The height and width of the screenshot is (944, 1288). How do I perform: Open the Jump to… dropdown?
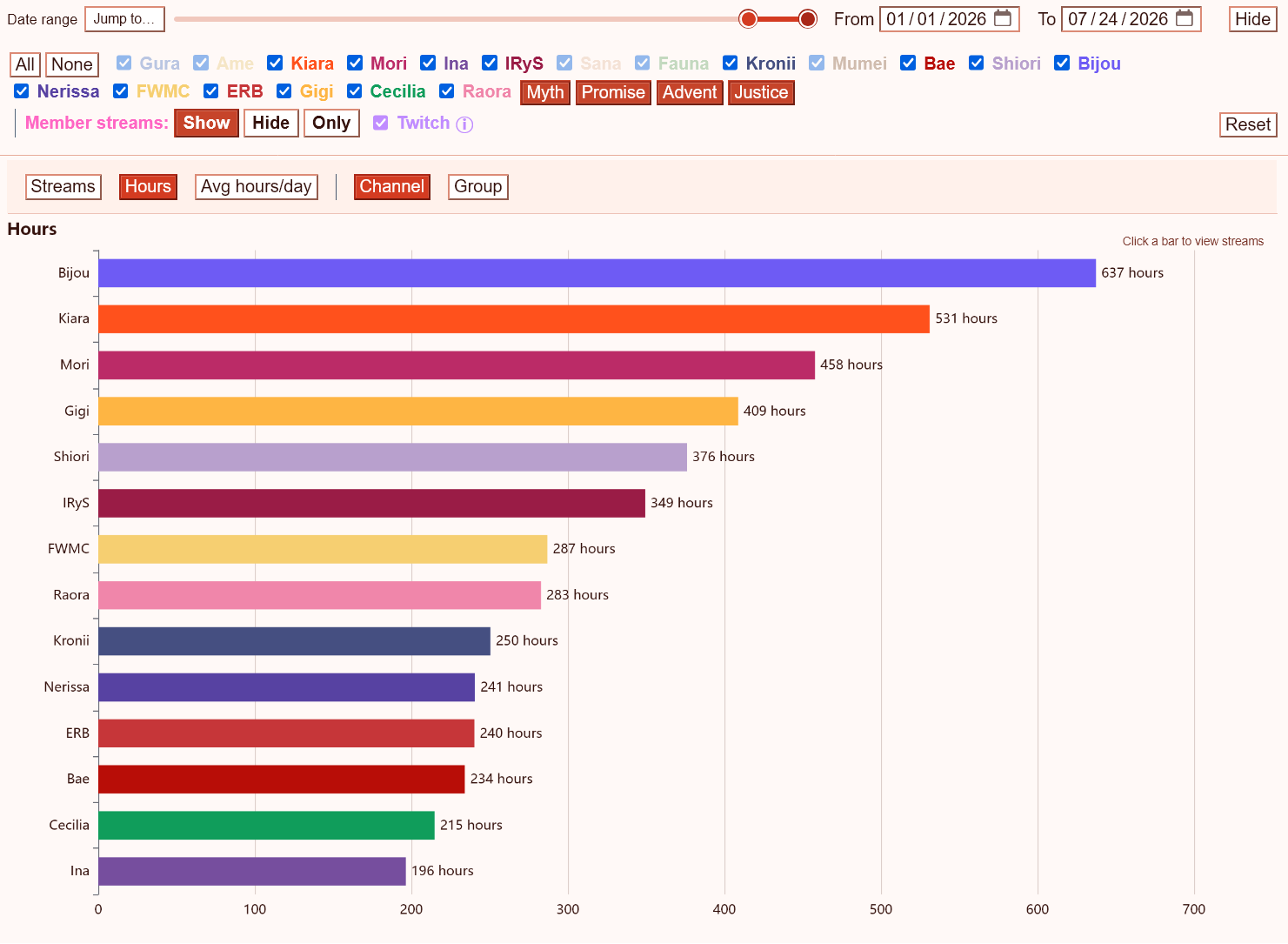[124, 18]
